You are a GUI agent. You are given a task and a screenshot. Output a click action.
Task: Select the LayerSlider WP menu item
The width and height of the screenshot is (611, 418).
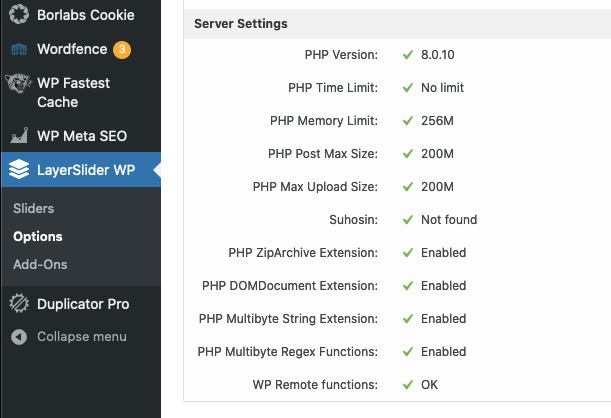pos(81,169)
